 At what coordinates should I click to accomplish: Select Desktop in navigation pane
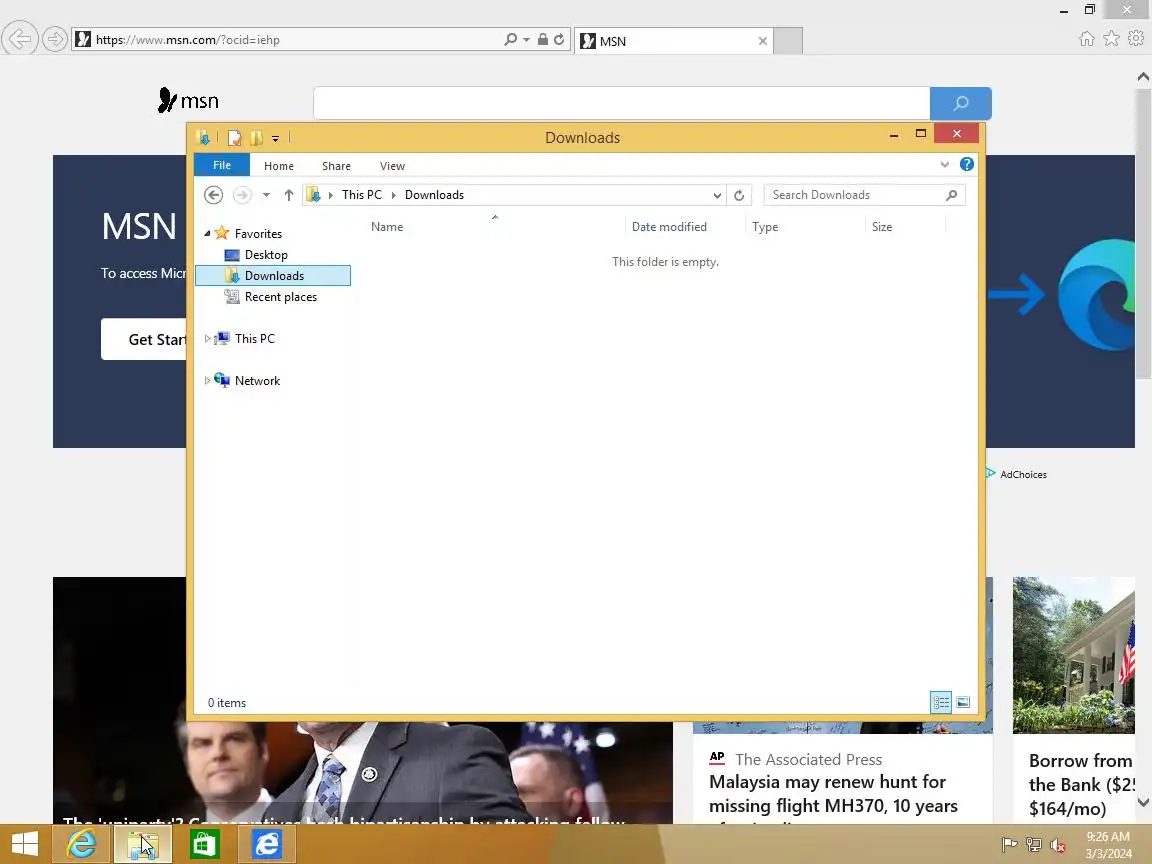pos(265,255)
